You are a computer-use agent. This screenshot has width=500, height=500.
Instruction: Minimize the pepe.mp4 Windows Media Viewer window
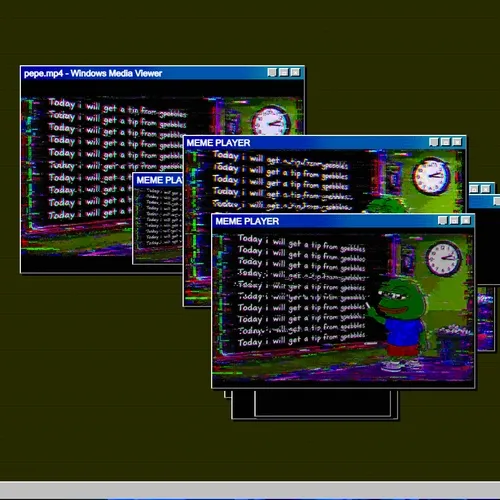pyautogui.click(x=272, y=72)
